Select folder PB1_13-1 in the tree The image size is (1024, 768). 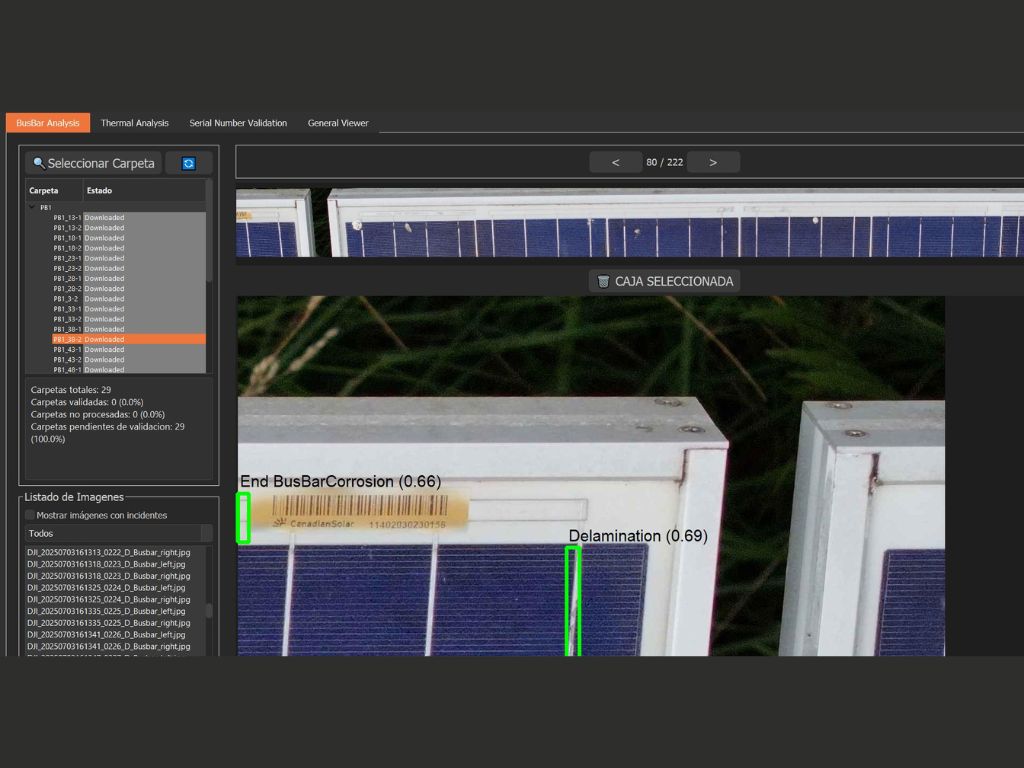[68, 217]
